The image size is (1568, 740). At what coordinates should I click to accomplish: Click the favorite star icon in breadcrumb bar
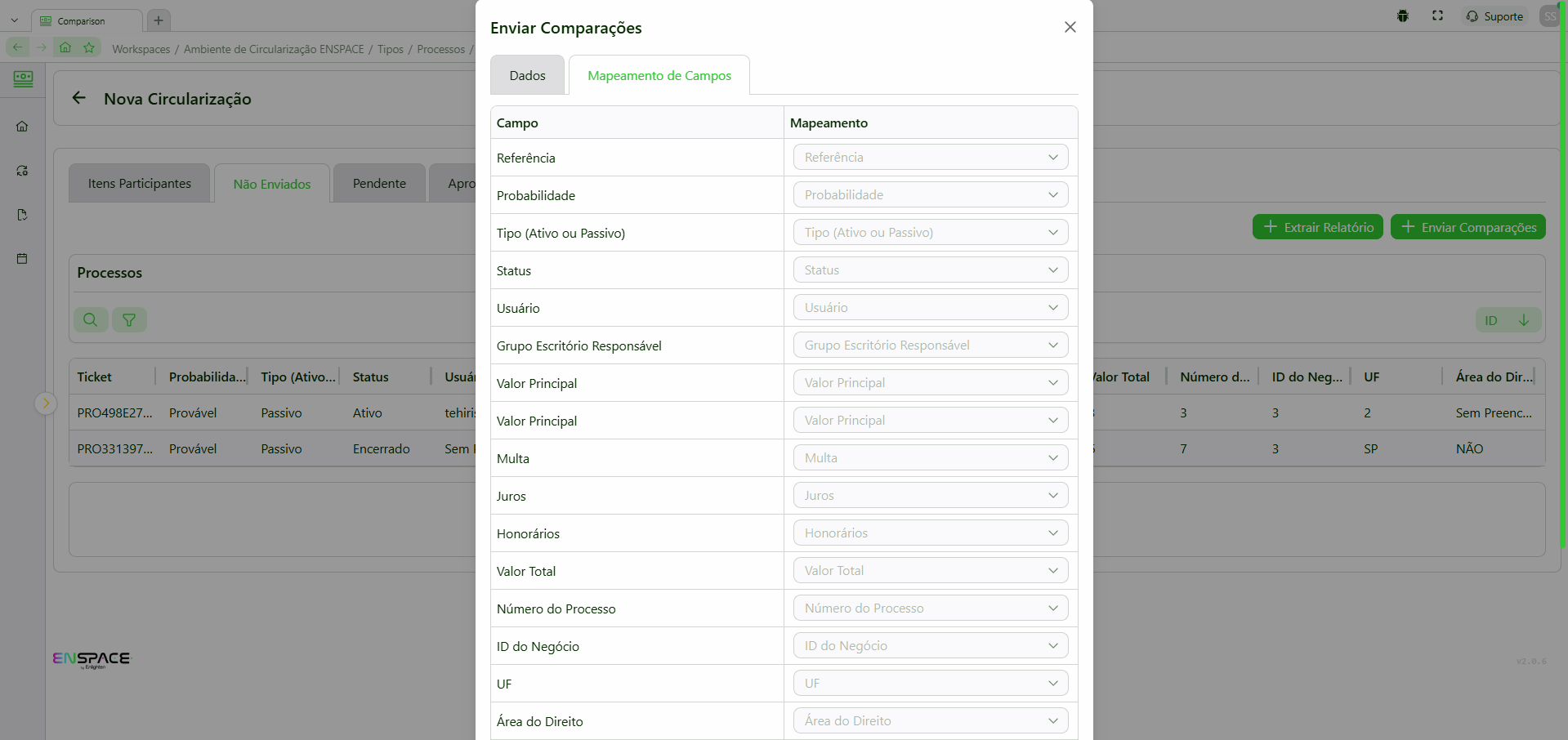(89, 48)
